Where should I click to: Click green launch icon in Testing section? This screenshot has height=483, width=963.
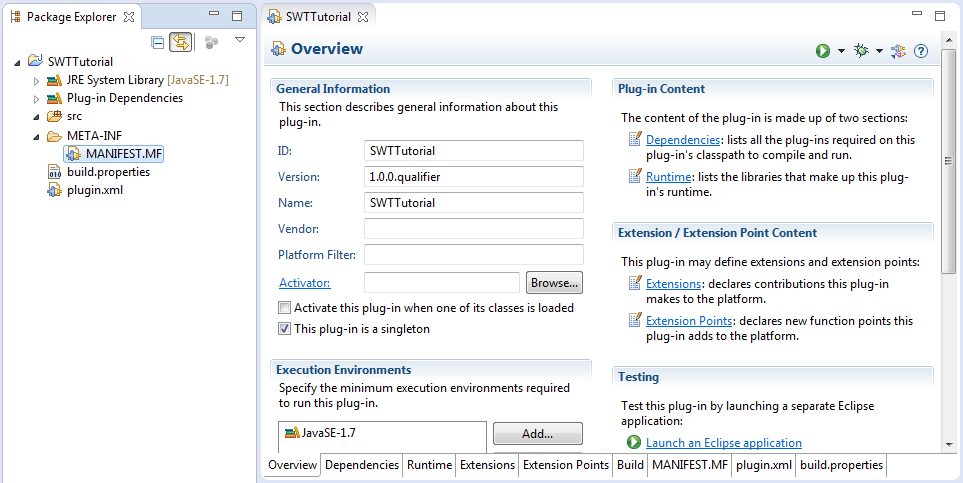coord(634,442)
